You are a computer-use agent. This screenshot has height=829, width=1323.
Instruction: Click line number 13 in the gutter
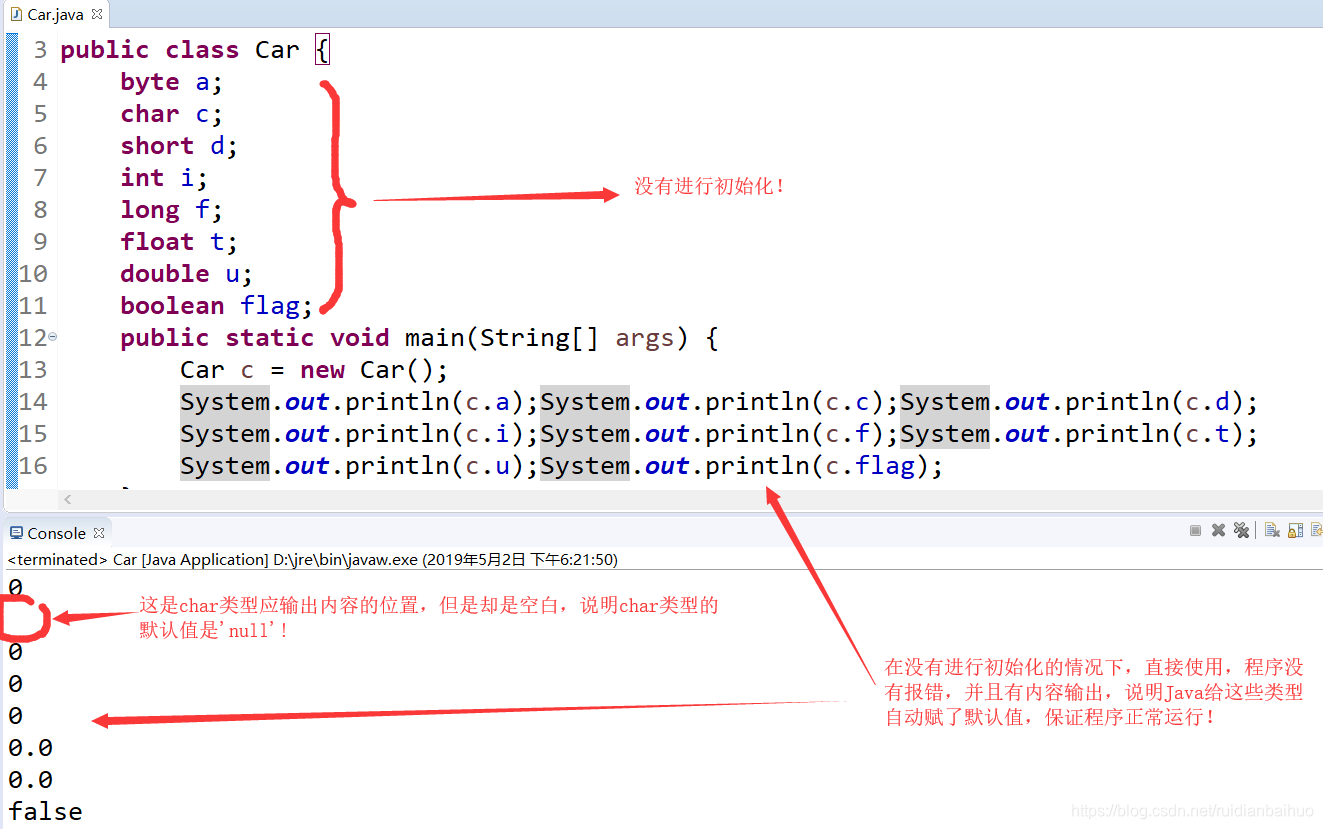point(33,370)
